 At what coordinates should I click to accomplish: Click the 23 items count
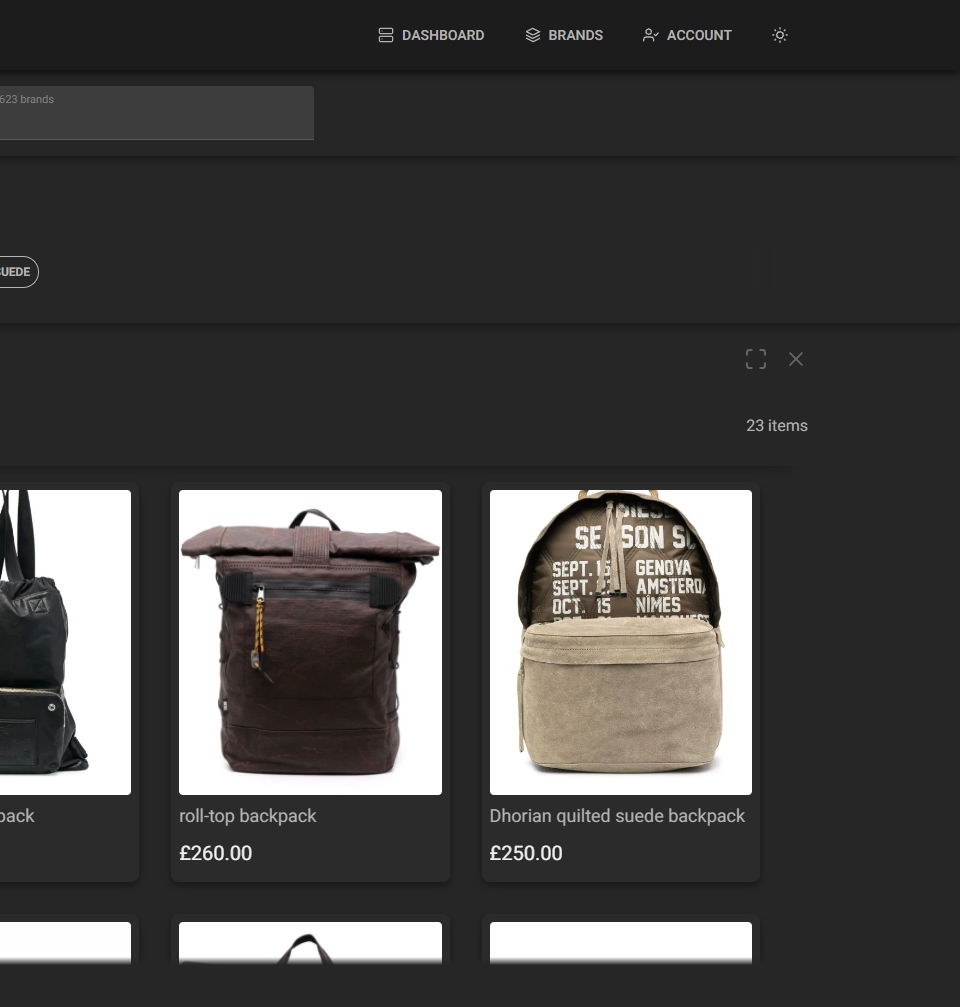click(x=777, y=425)
